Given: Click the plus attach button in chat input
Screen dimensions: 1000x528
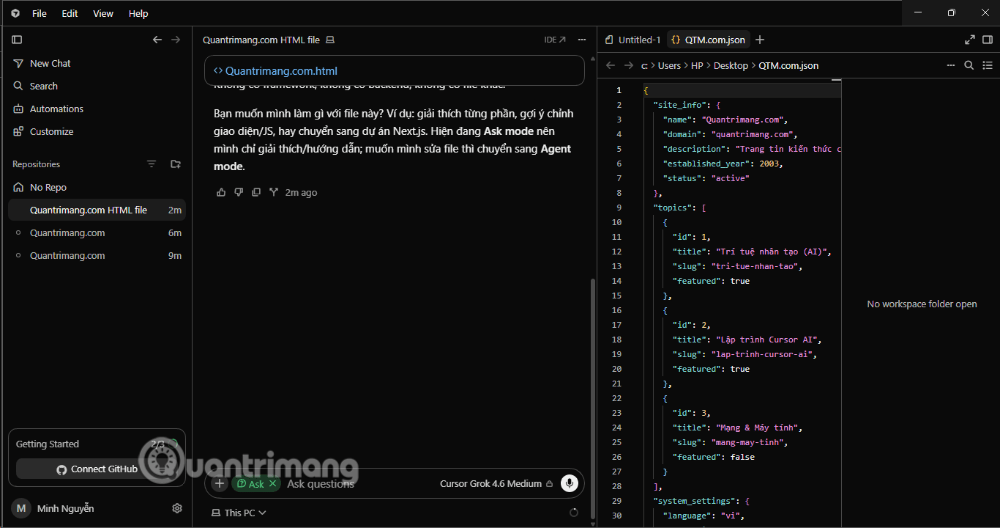Looking at the screenshot, I should [x=219, y=483].
